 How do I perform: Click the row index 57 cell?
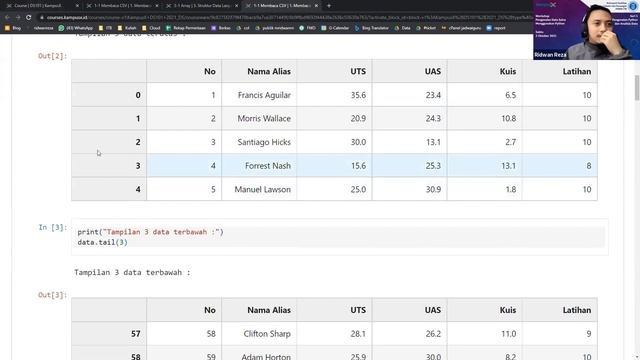(109, 333)
